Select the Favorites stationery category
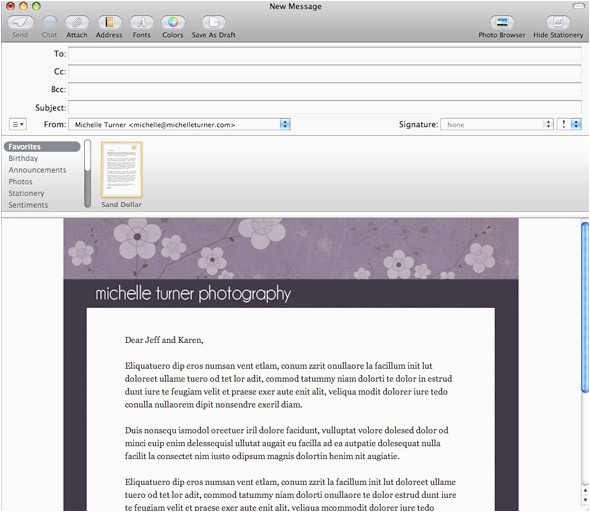Image resolution: width=590 pixels, height=512 pixels. (x=42, y=147)
